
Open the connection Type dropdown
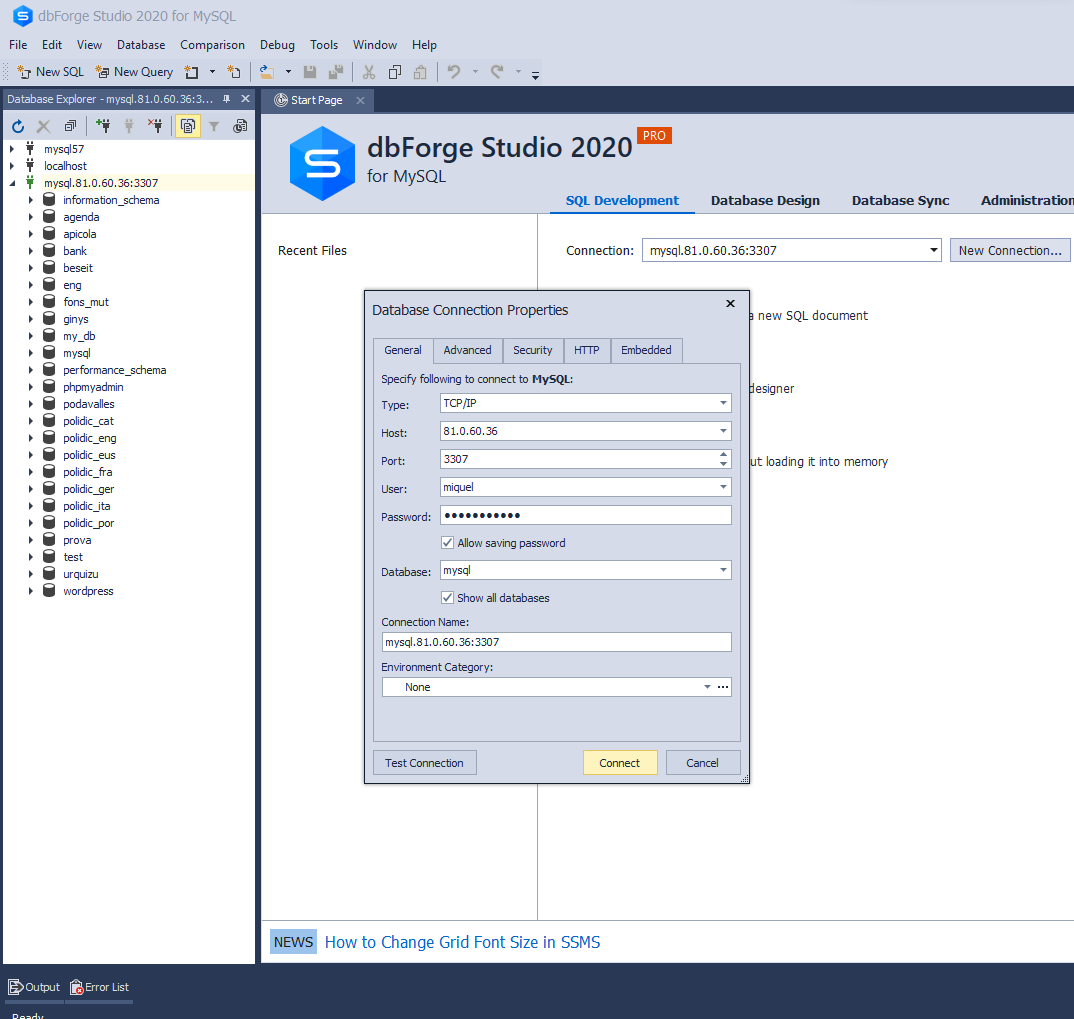pos(723,404)
